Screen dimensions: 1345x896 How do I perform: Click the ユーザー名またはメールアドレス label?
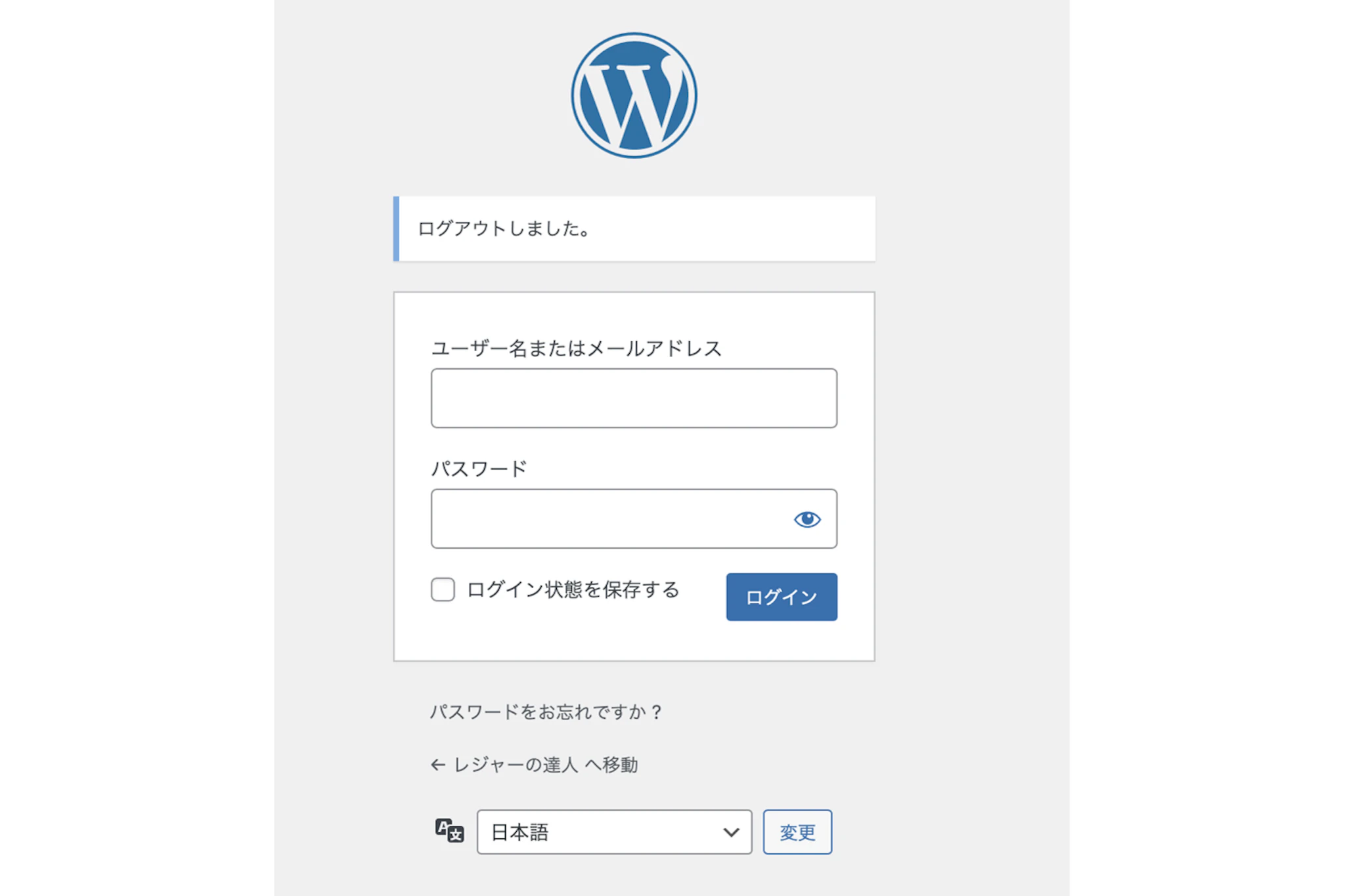(x=576, y=349)
